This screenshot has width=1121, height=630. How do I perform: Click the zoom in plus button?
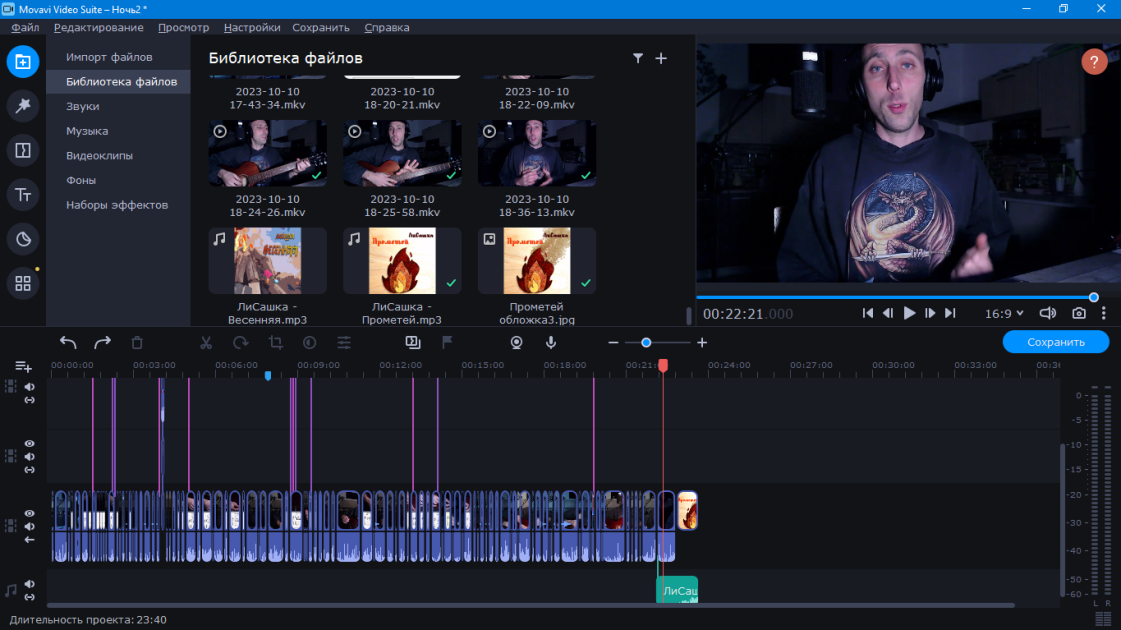pos(702,343)
